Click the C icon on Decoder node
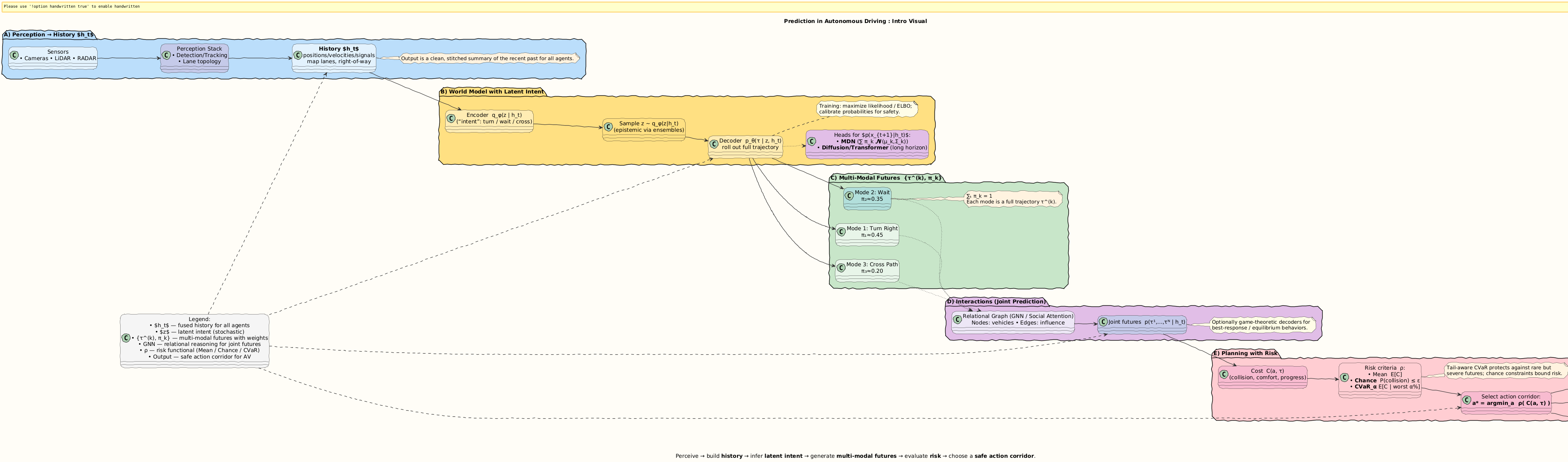This screenshot has height=462, width=1568. [x=714, y=144]
